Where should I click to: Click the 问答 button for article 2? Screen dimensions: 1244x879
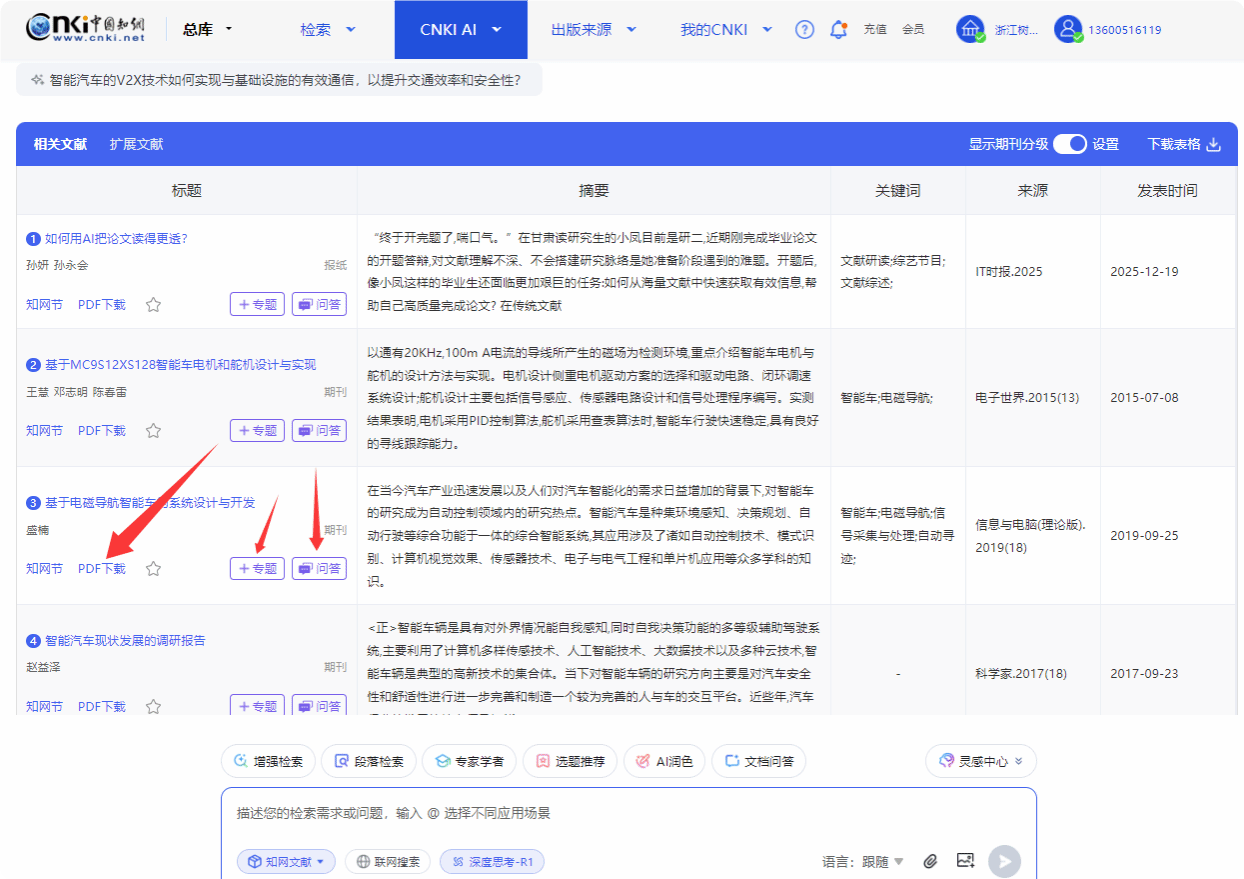pos(319,431)
